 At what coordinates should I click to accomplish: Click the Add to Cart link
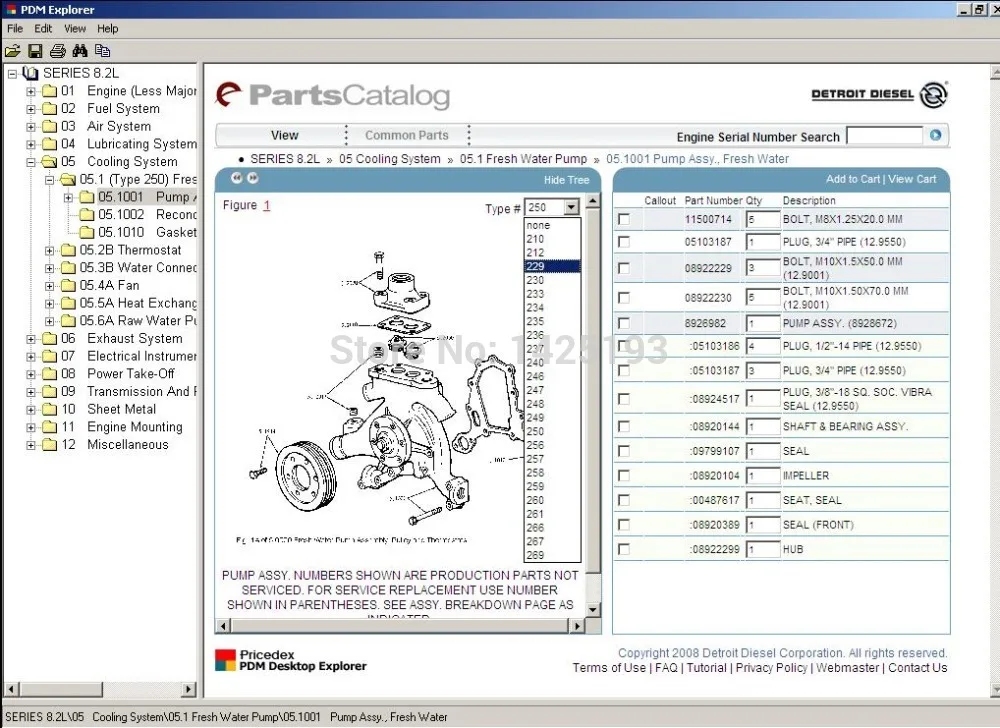pos(853,179)
